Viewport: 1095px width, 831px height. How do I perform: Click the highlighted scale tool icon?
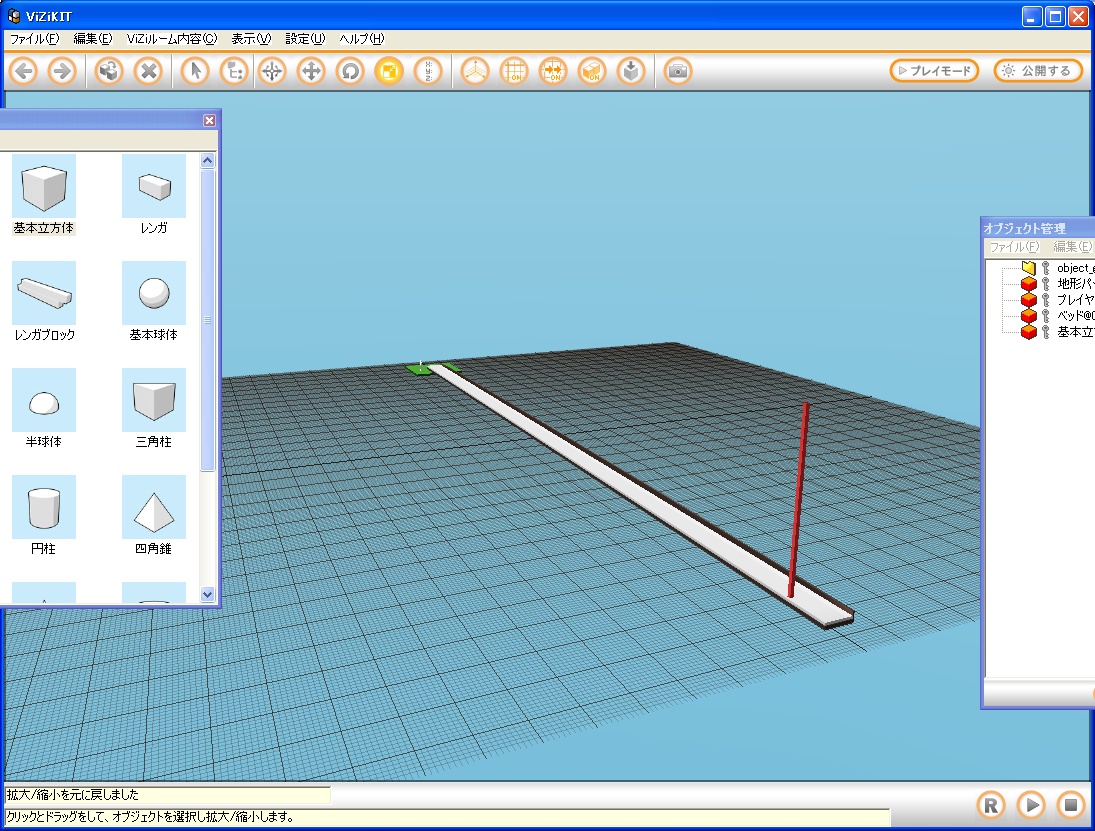pyautogui.click(x=388, y=71)
